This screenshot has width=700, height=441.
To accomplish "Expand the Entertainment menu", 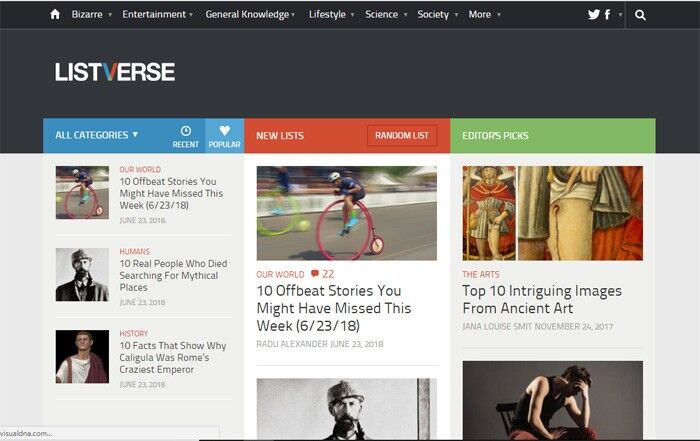I will tap(158, 14).
